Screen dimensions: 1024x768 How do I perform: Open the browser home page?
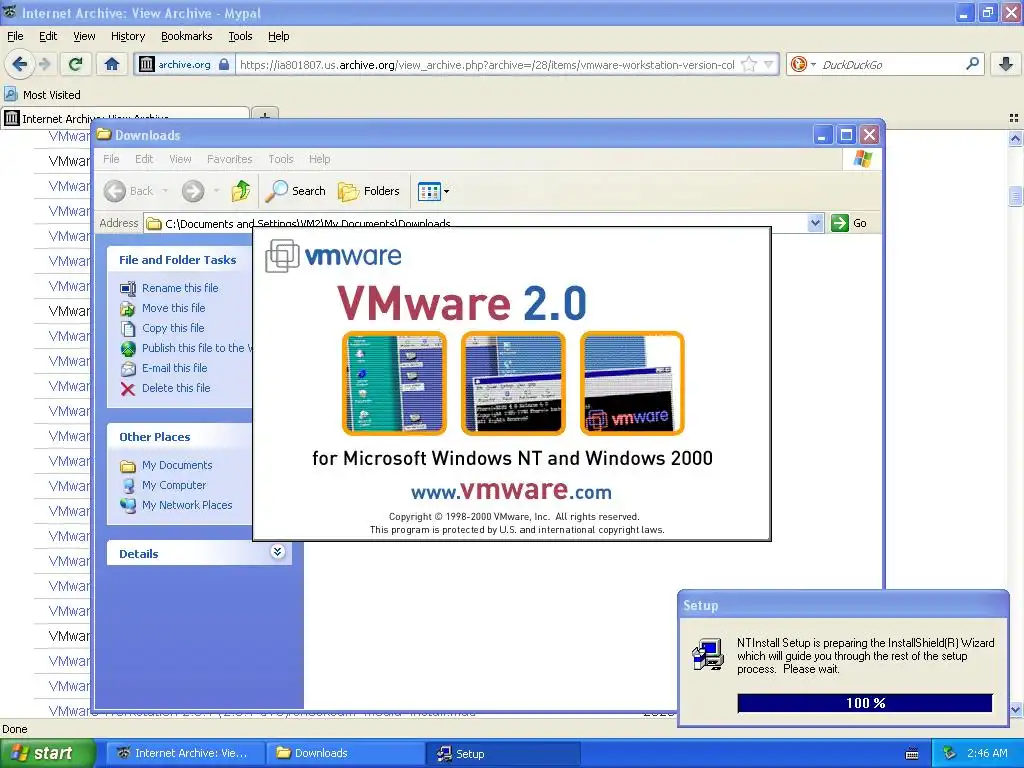point(112,64)
